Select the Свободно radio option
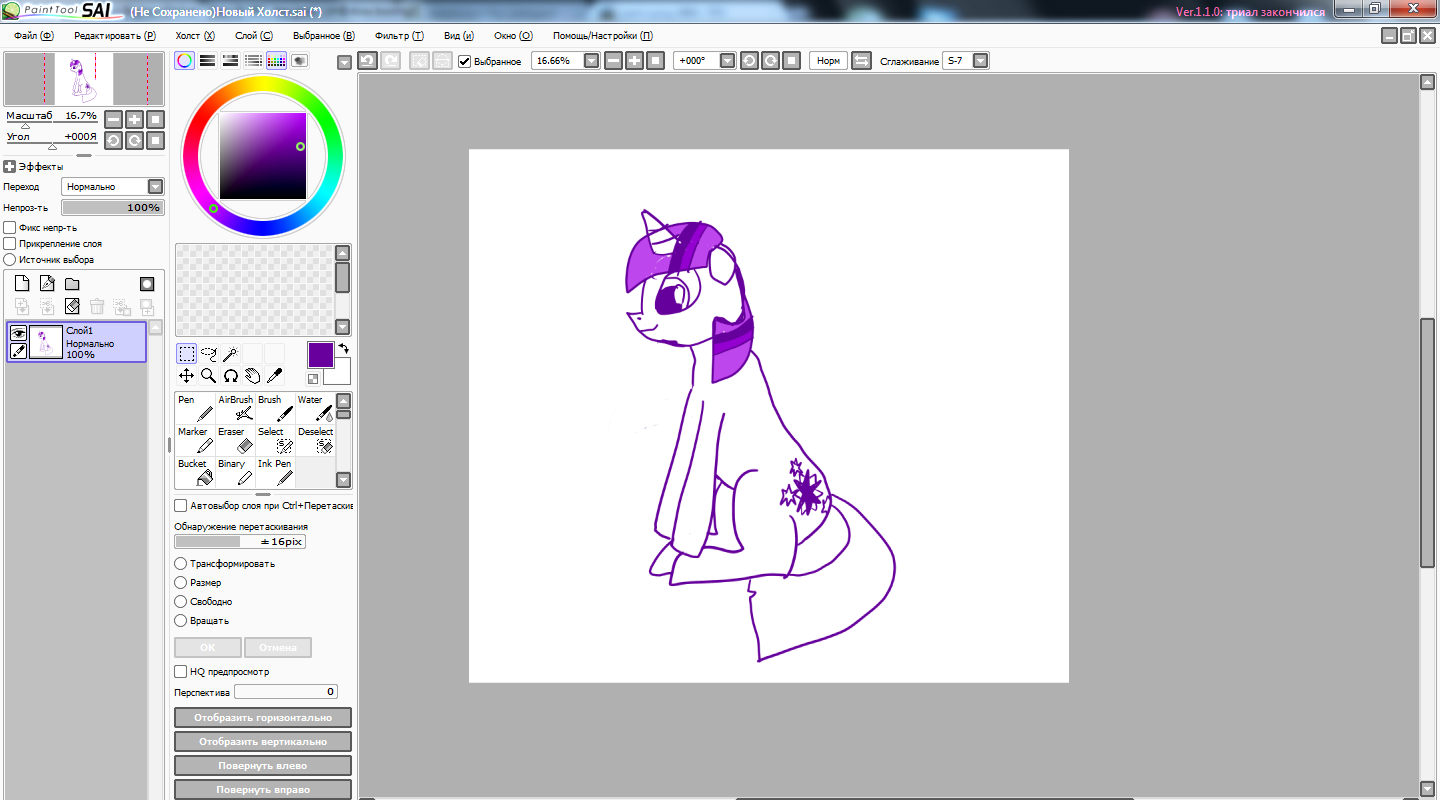The height and width of the screenshot is (800, 1440). (x=181, y=602)
